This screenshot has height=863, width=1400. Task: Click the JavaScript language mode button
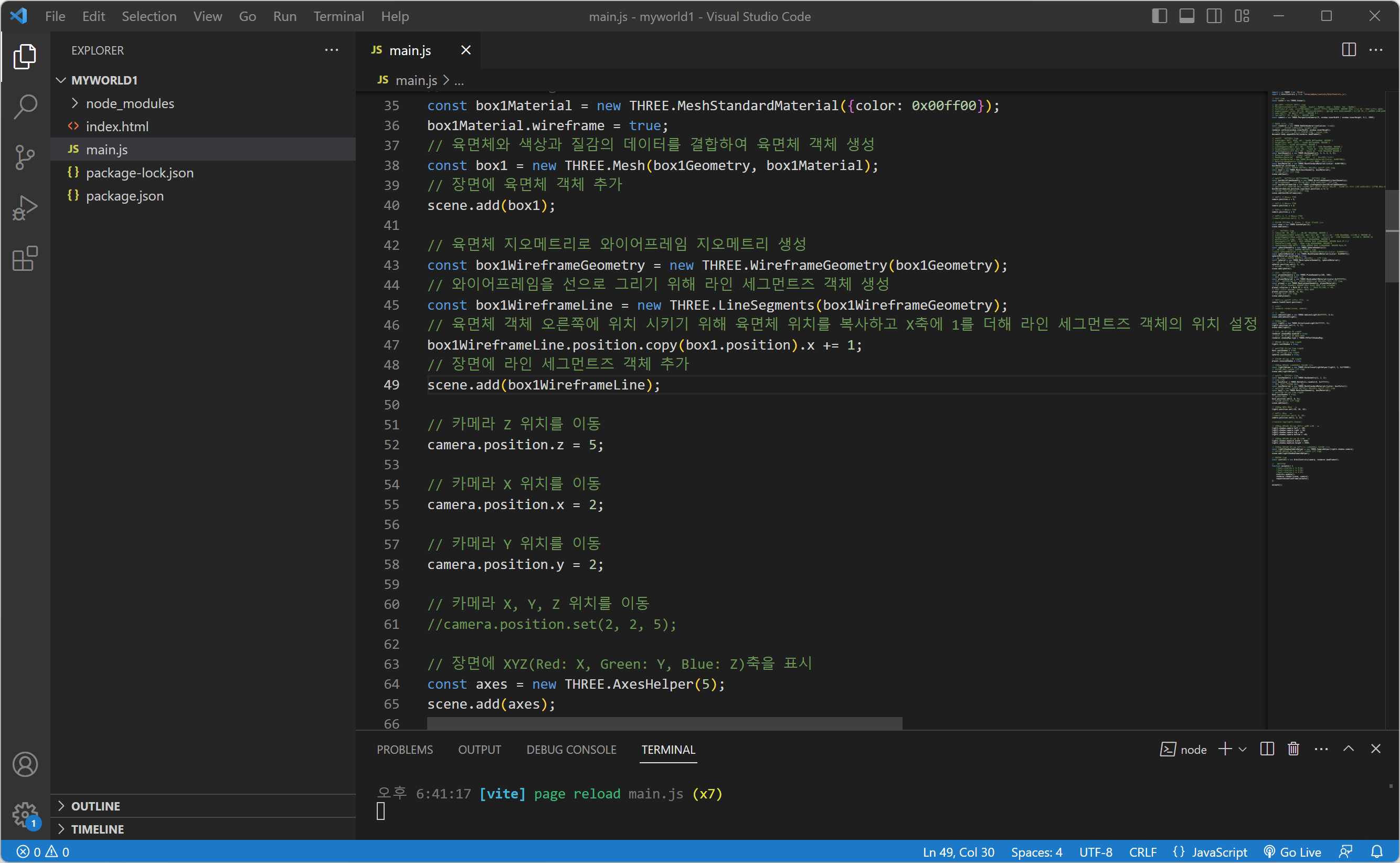(1218, 851)
